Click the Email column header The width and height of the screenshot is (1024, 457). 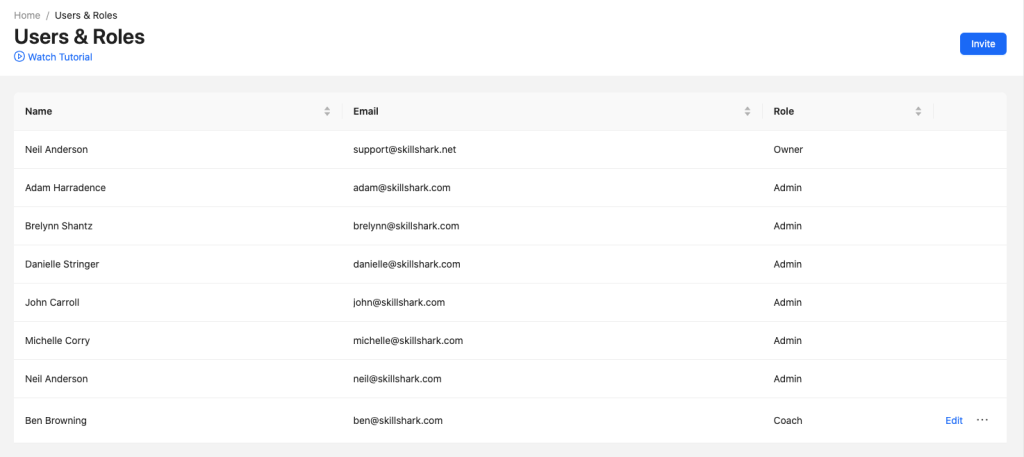click(366, 111)
